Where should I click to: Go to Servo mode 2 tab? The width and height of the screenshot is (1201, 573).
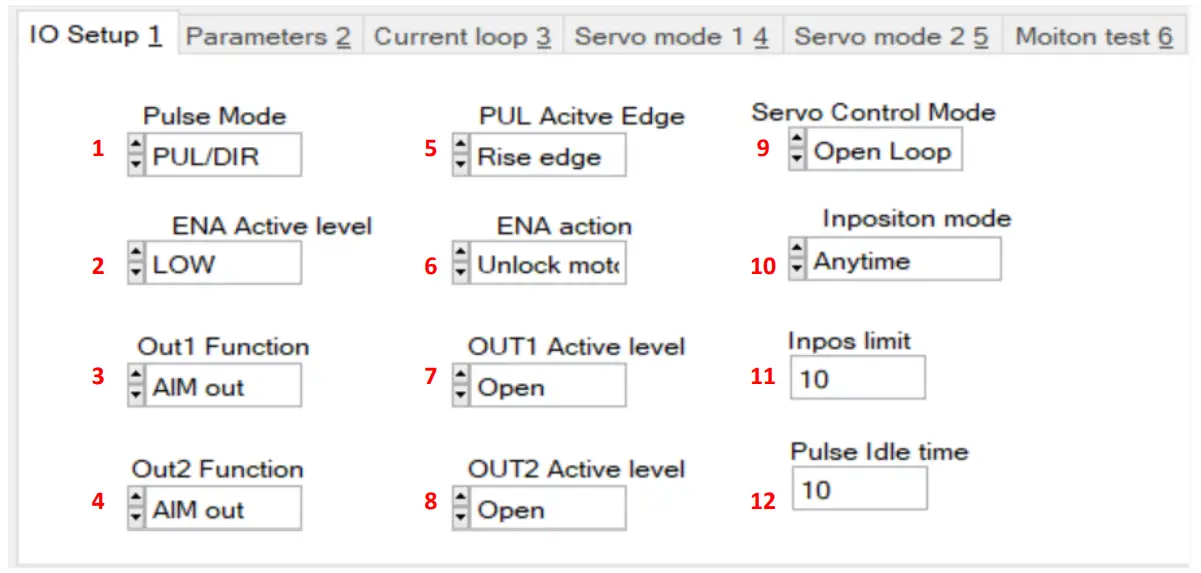(891, 37)
